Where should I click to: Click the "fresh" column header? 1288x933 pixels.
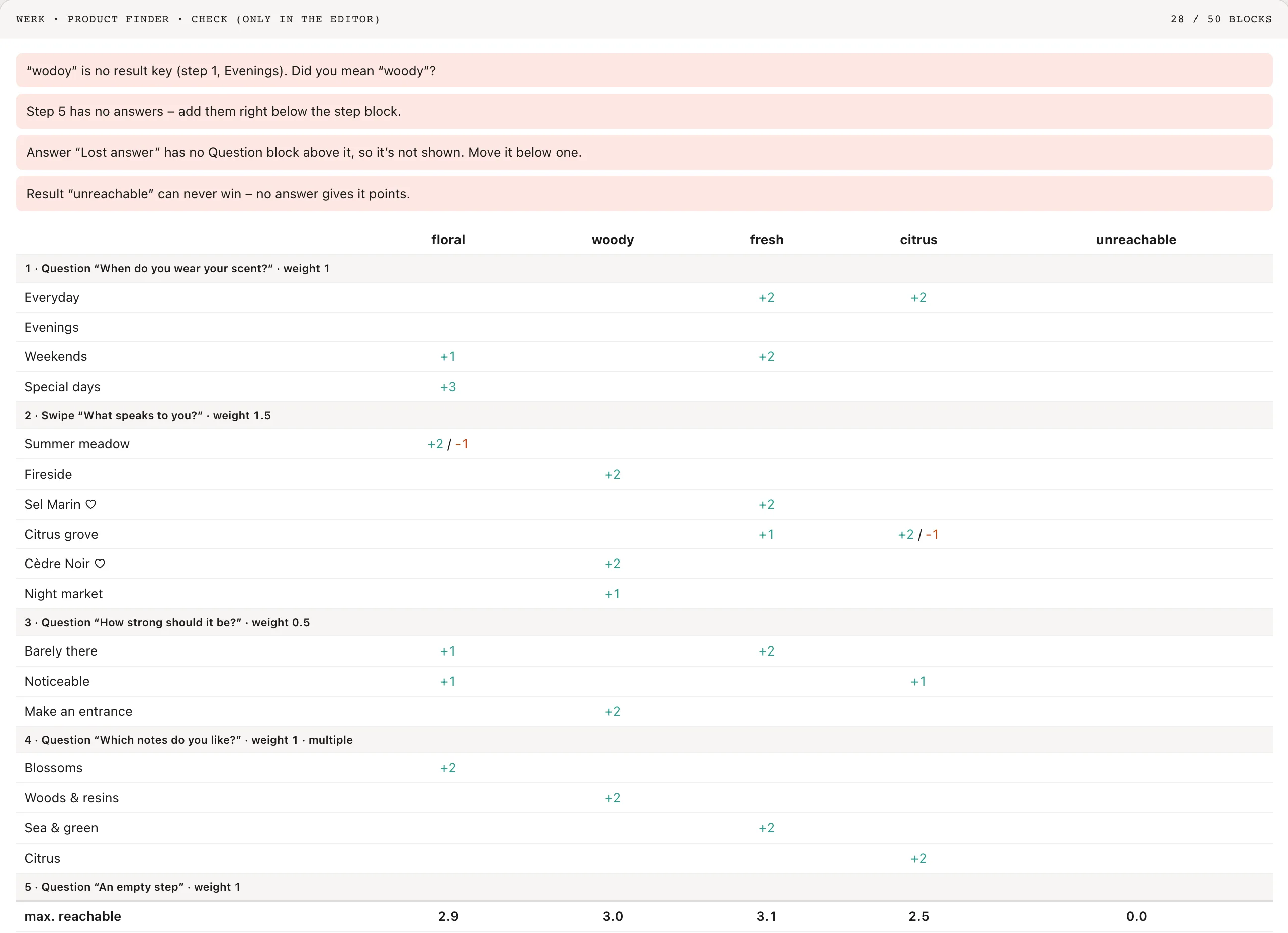(x=766, y=240)
